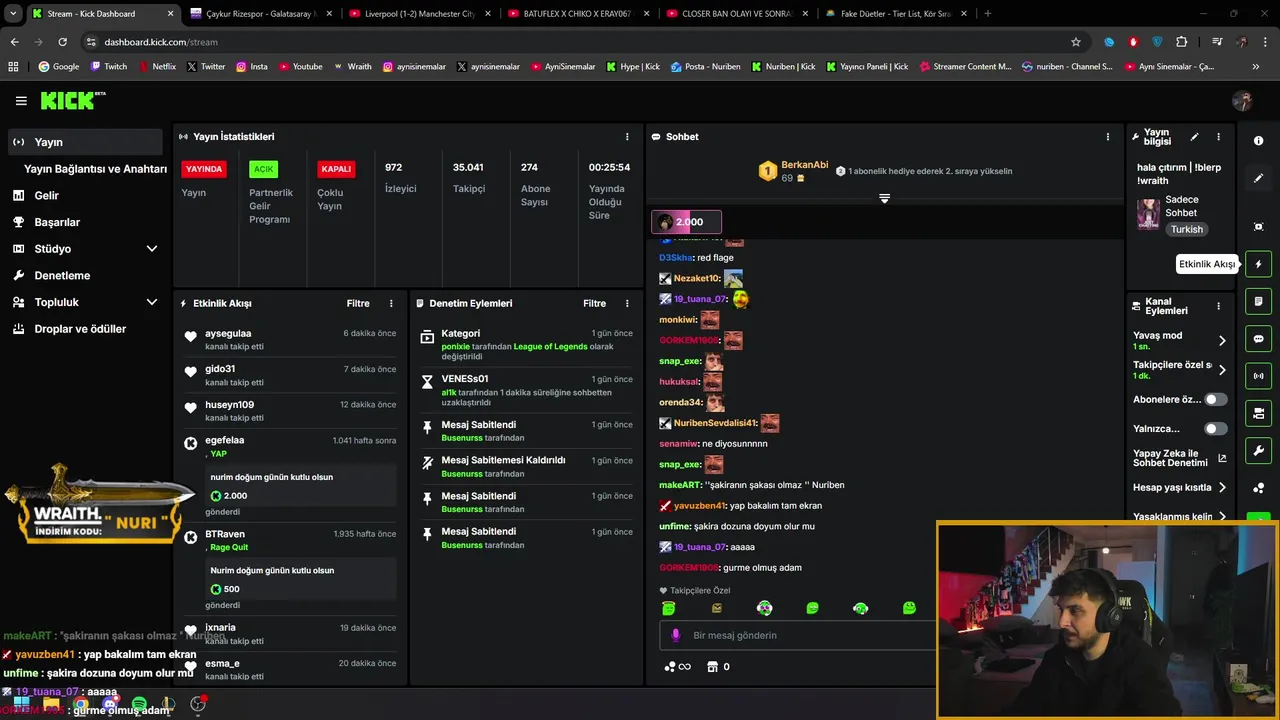This screenshot has width=1280, height=720.
Task: Open Yayın Bağlantısı ve Anahtarı page
Action: [x=95, y=169]
